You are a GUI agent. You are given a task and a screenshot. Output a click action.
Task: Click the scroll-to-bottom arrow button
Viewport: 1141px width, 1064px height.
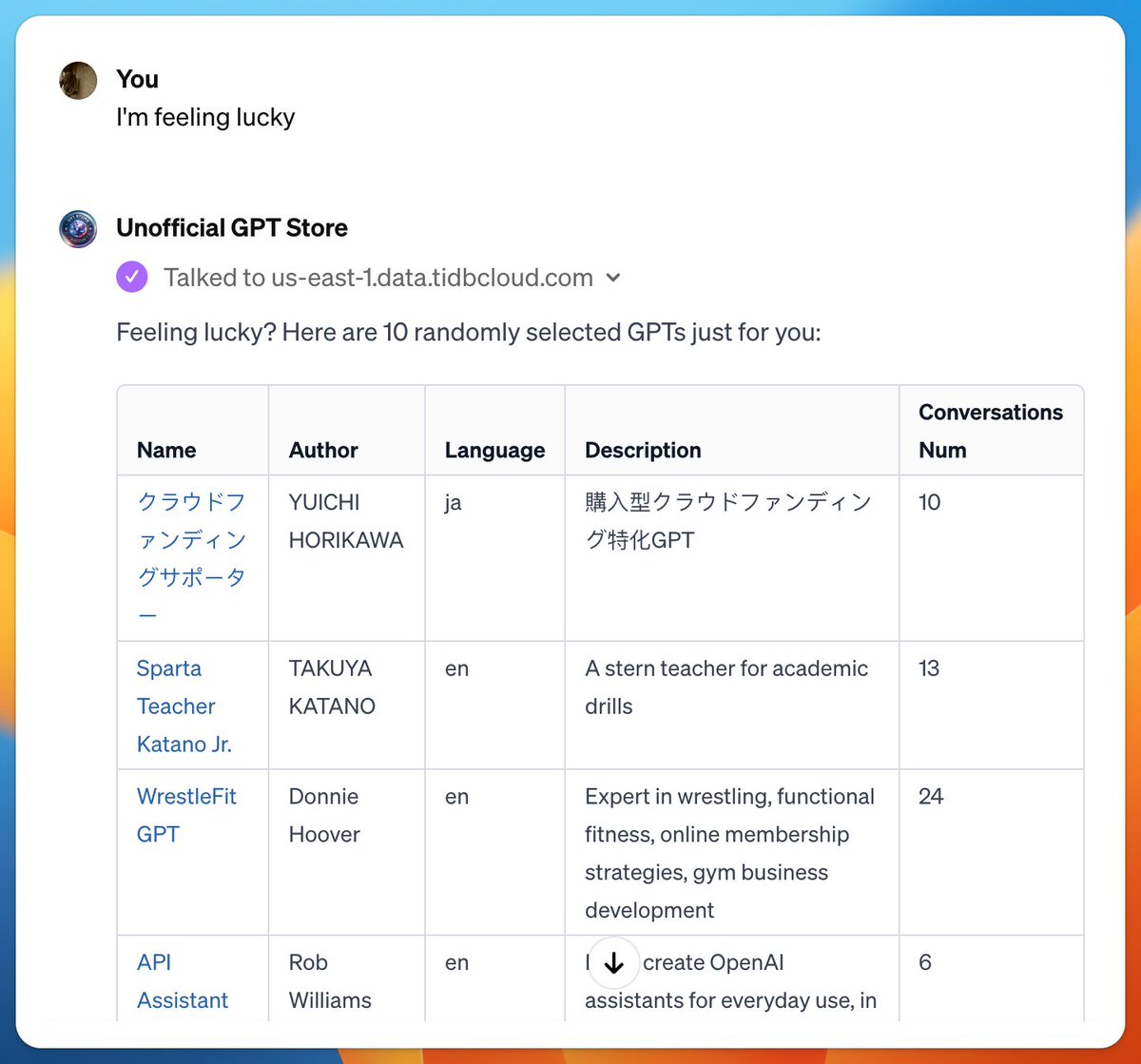614,963
